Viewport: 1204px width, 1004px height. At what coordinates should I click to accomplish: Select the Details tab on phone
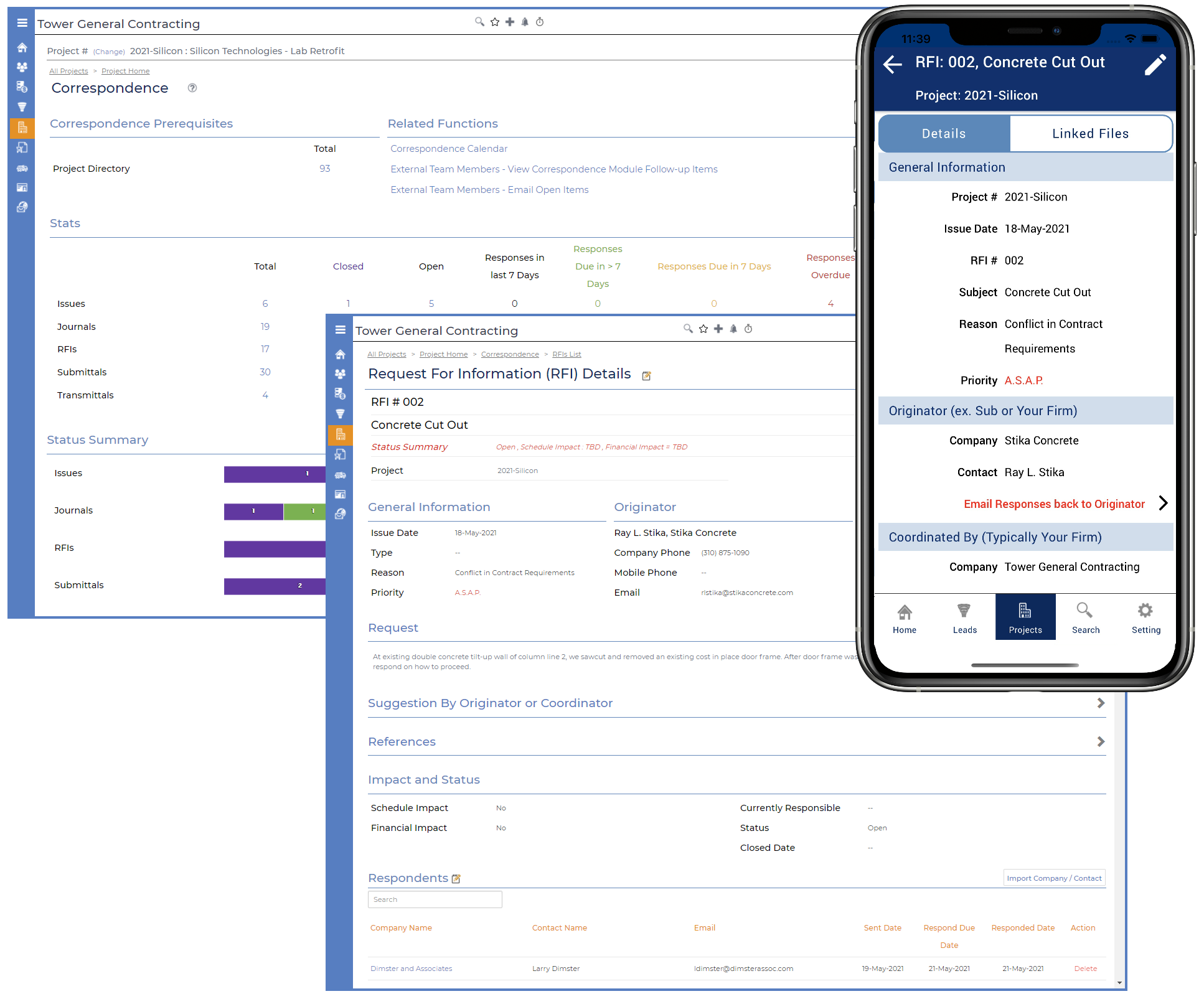click(944, 133)
